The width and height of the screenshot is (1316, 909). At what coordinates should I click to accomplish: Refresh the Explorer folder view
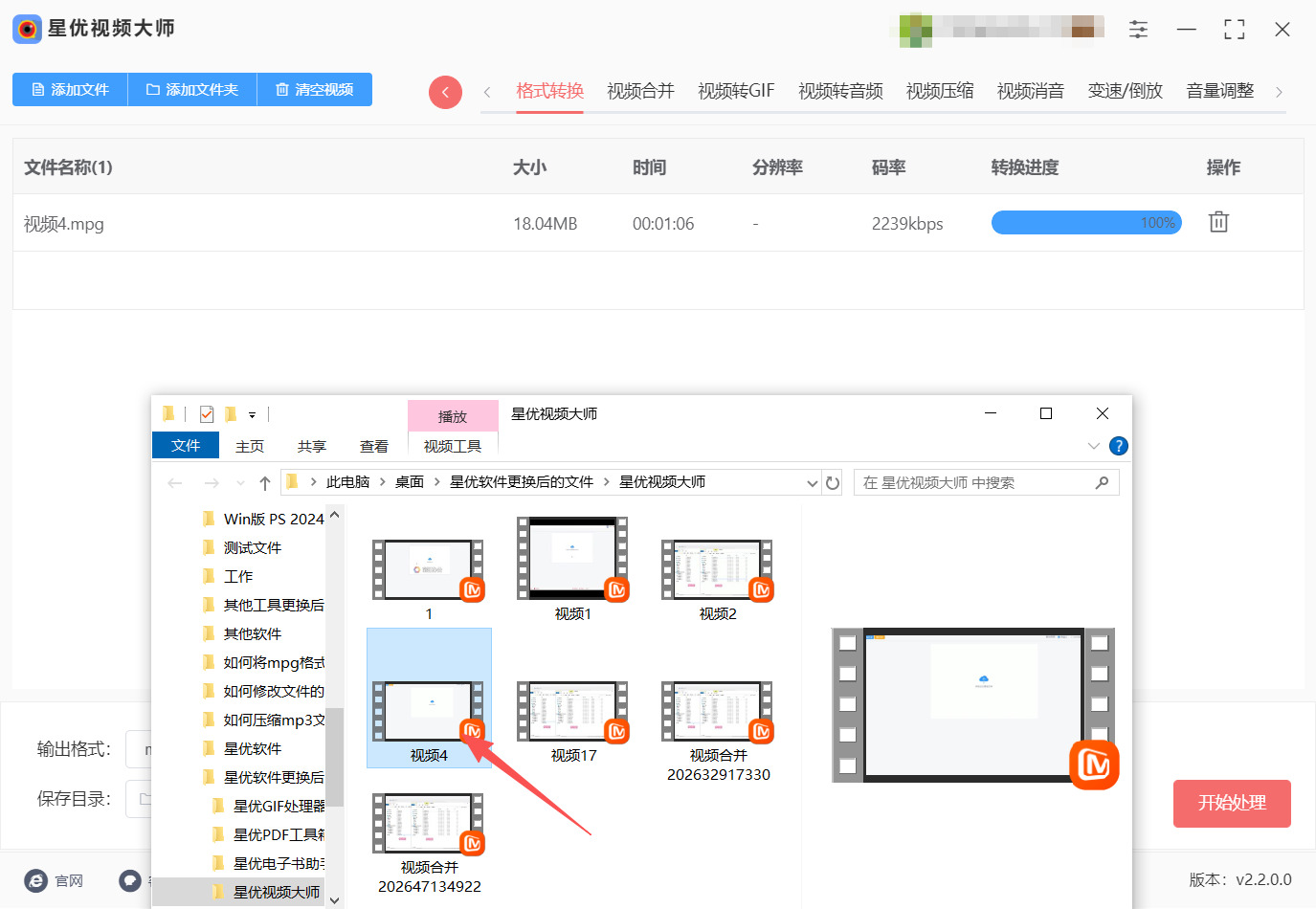click(833, 483)
